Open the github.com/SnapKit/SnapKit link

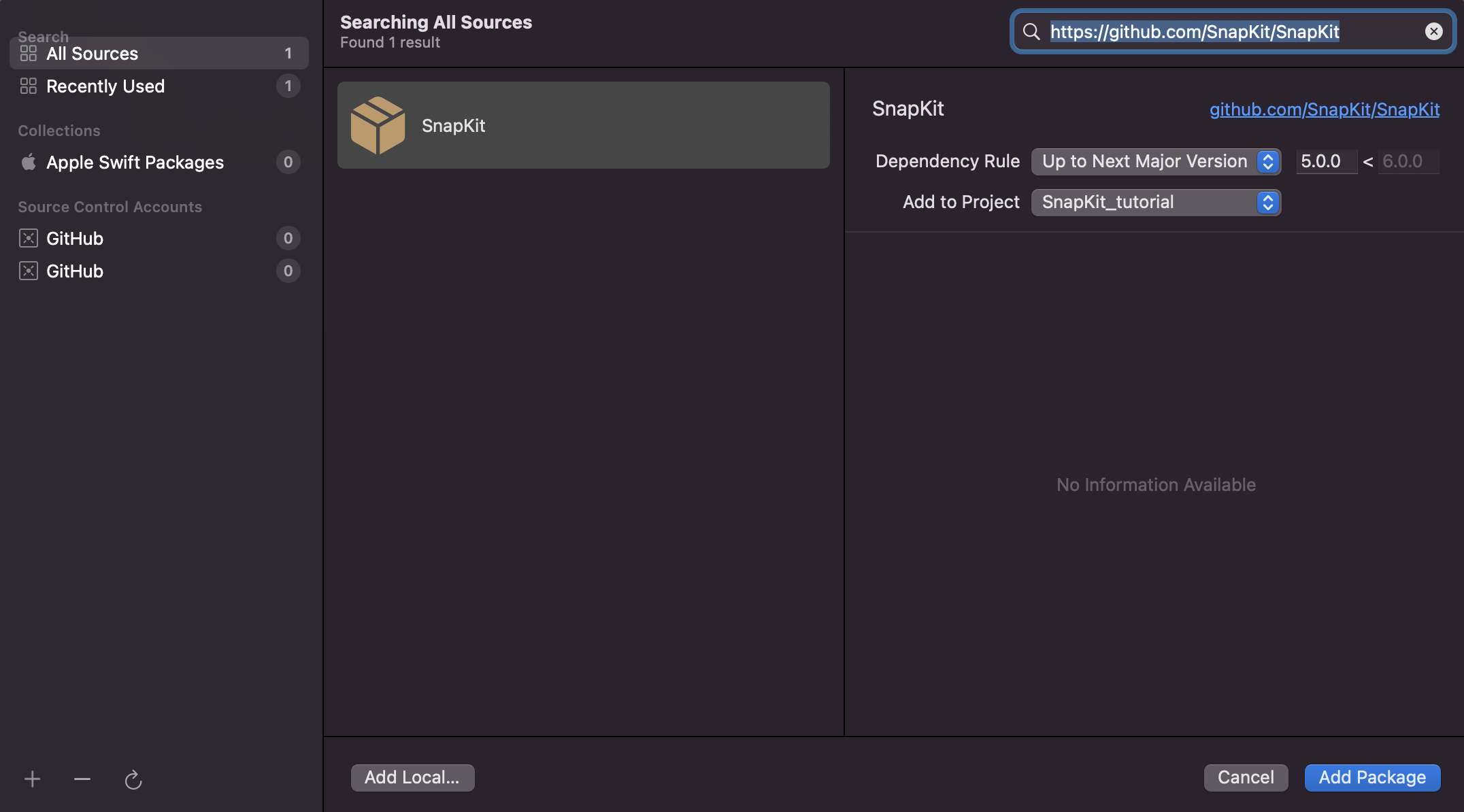[1324, 109]
